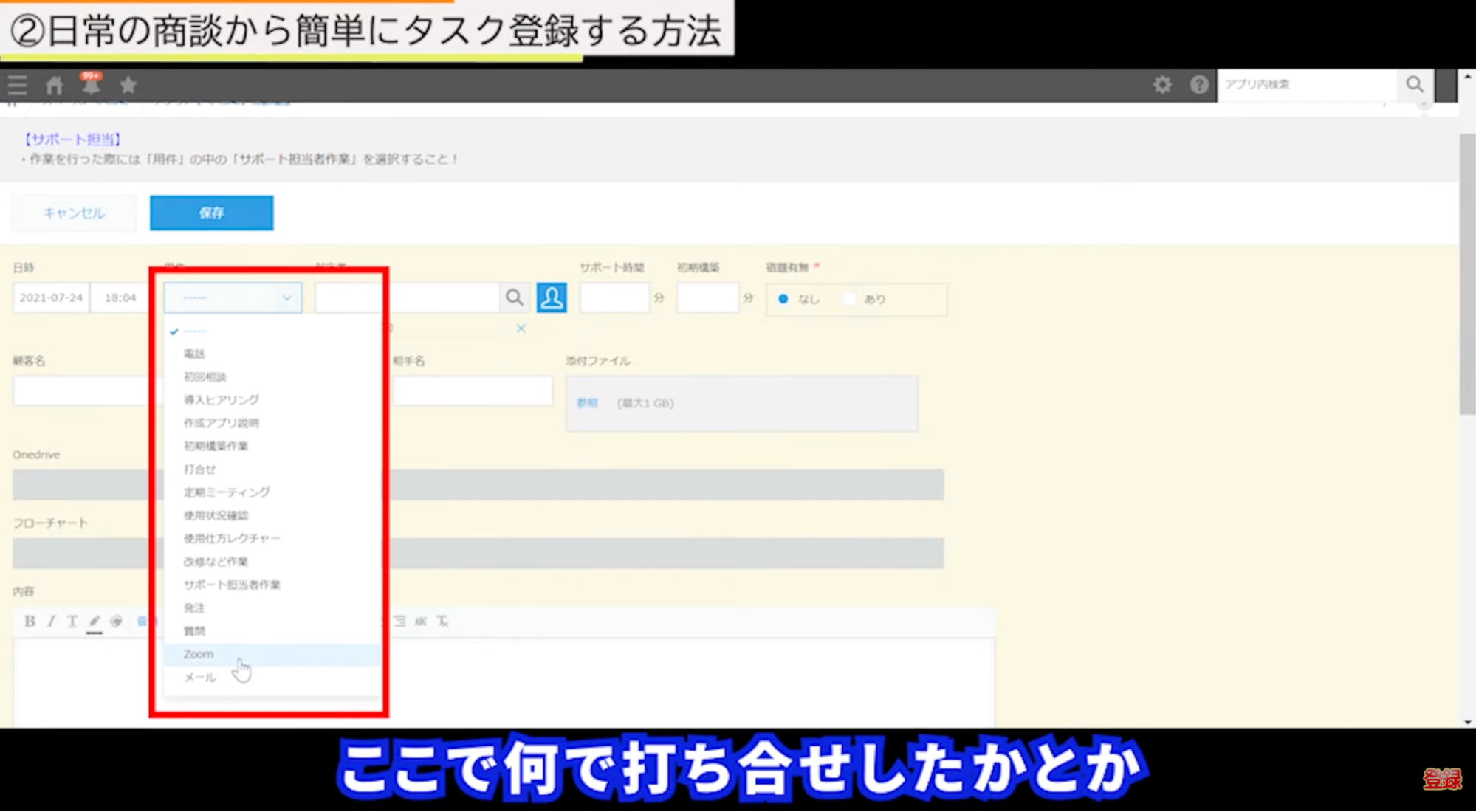Open the notifications bell icon
Viewport: 1476px width, 812px height.
coord(91,85)
